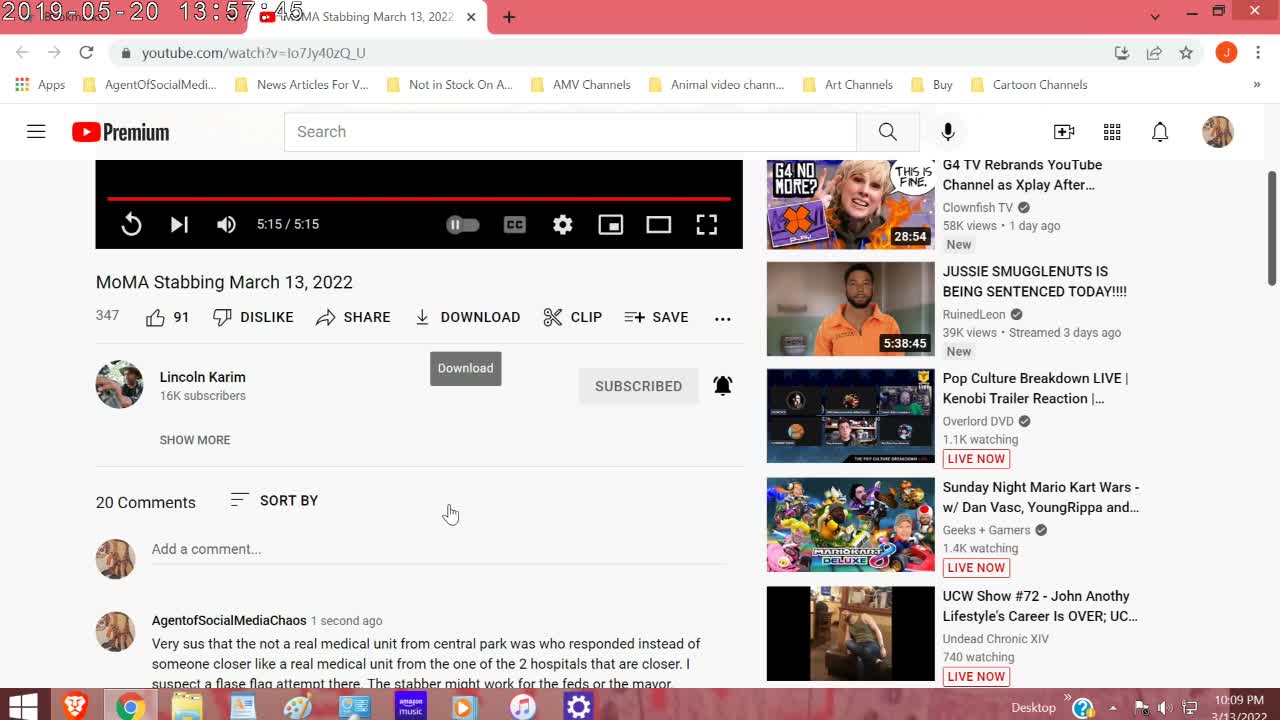
Task: Like the video thumbs up icon
Action: tap(155, 318)
